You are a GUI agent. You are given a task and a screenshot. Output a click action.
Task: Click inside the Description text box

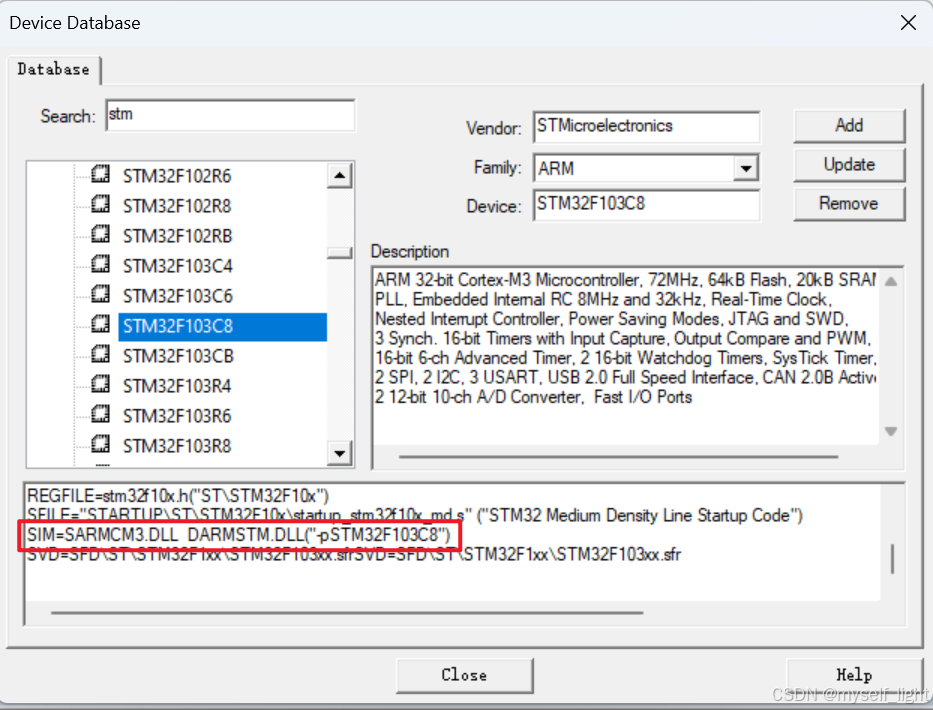click(626, 355)
